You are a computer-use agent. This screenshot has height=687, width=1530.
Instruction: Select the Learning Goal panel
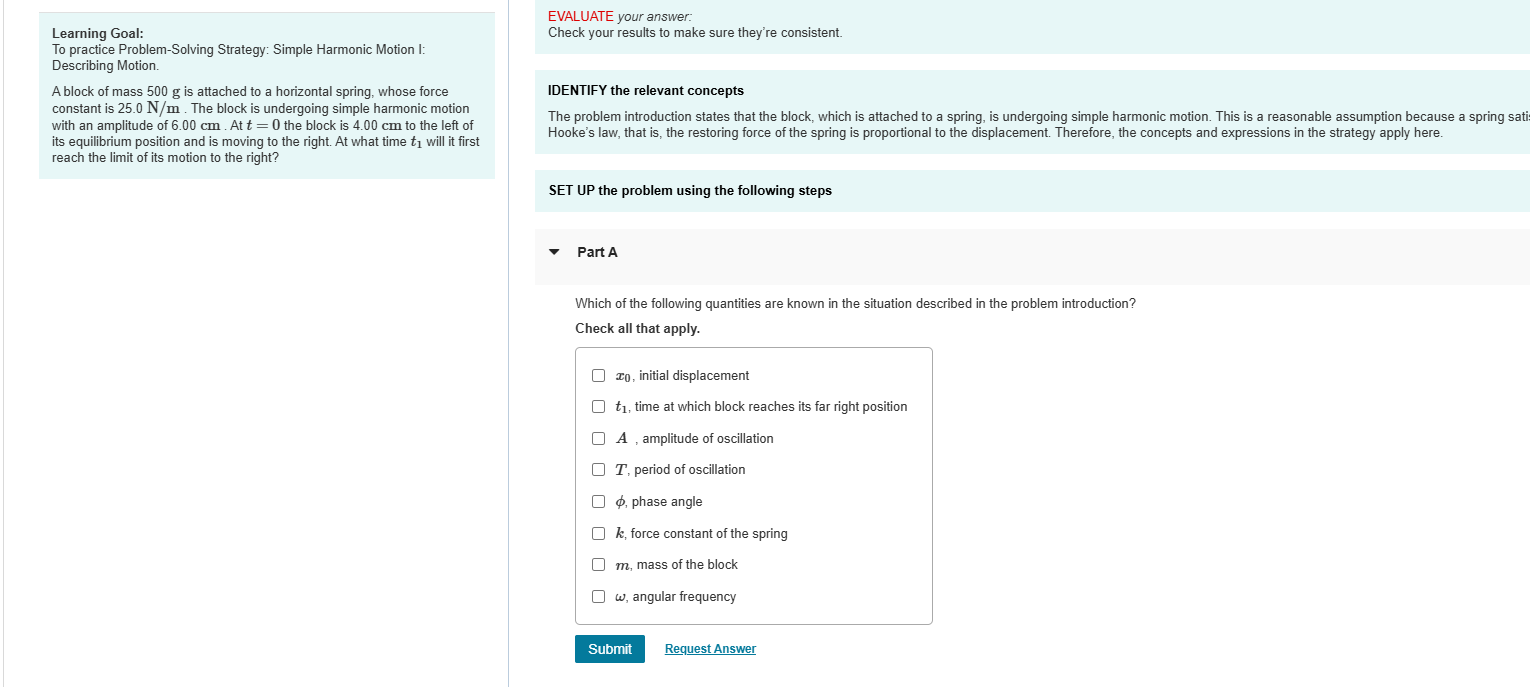coord(266,95)
